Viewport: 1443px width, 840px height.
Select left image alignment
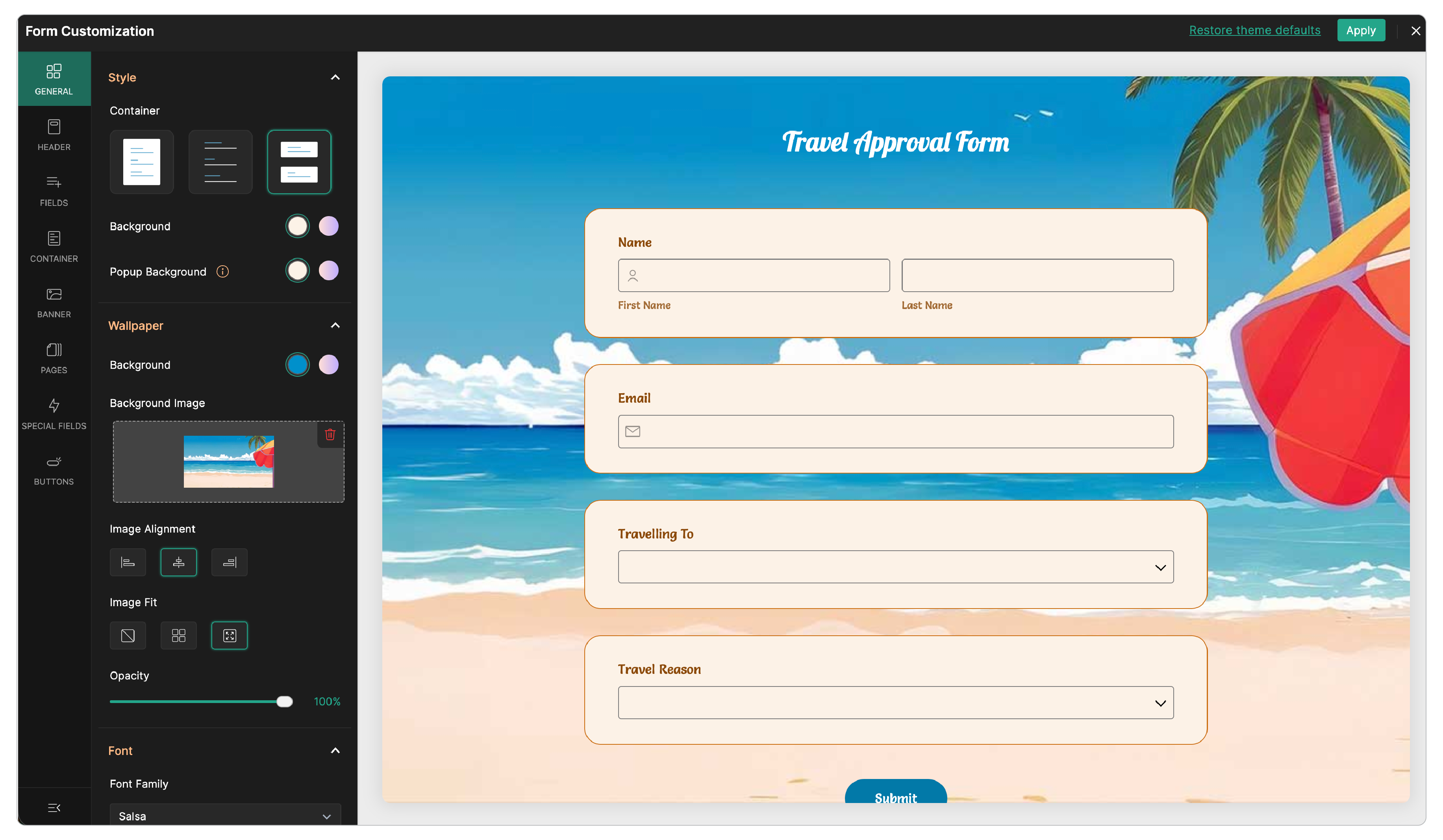pyautogui.click(x=128, y=562)
